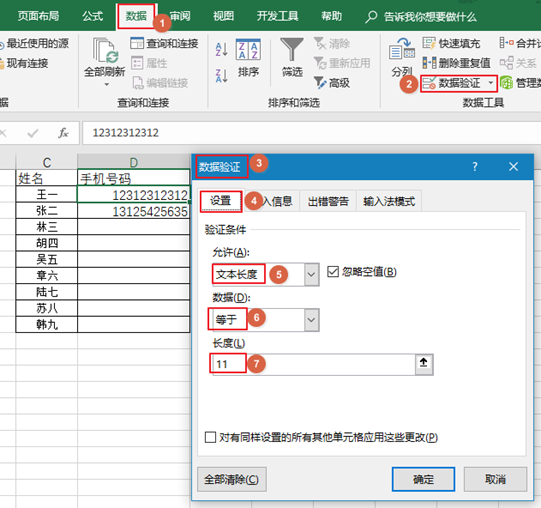Click Remove Duplicates (删除重复值) icon
The height and width of the screenshot is (508, 541).
click(x=429, y=63)
